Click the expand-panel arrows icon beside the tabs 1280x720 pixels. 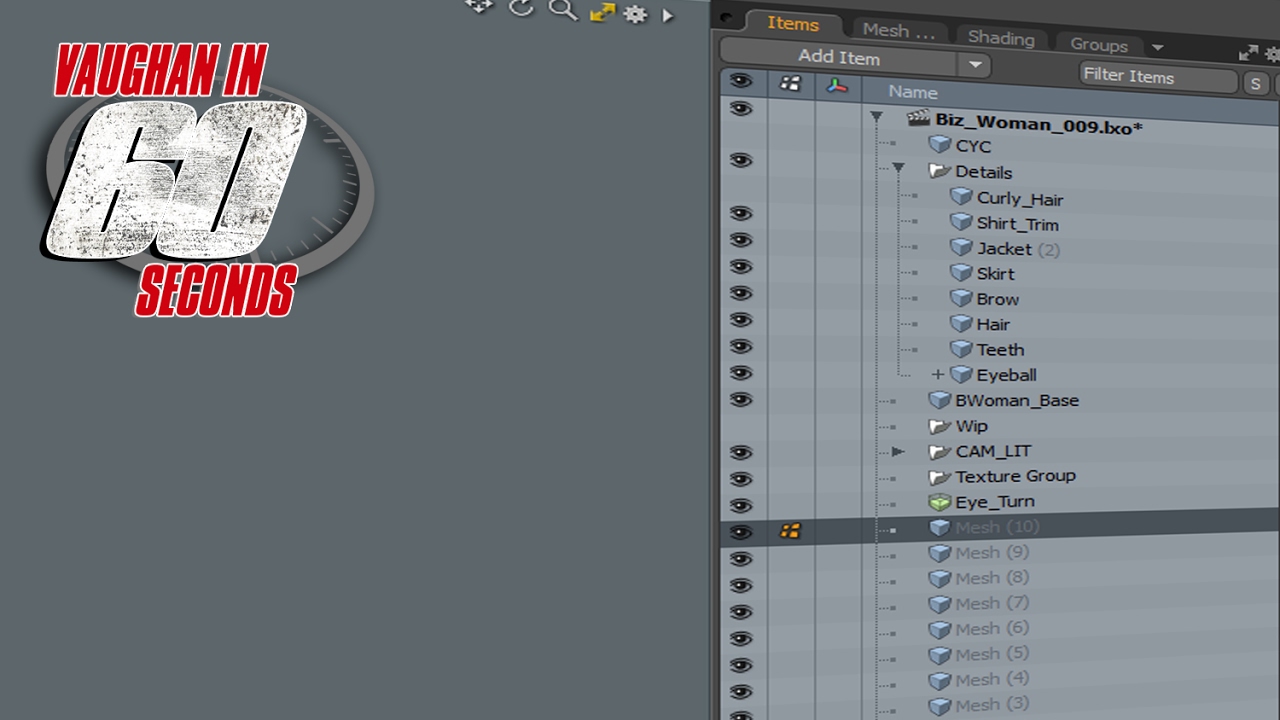1248,53
